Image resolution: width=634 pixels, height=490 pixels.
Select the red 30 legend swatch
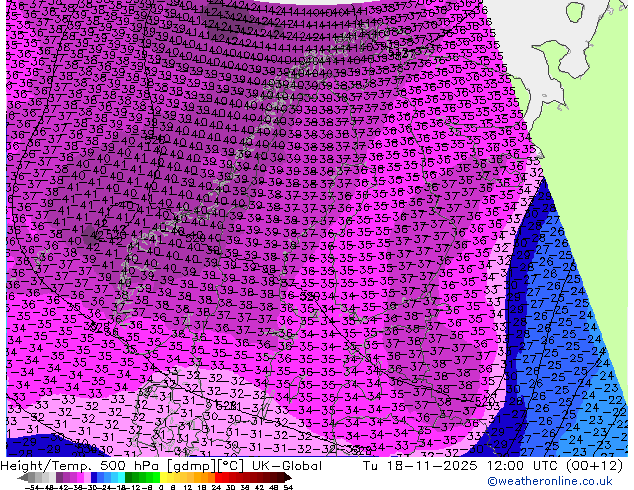(x=229, y=477)
